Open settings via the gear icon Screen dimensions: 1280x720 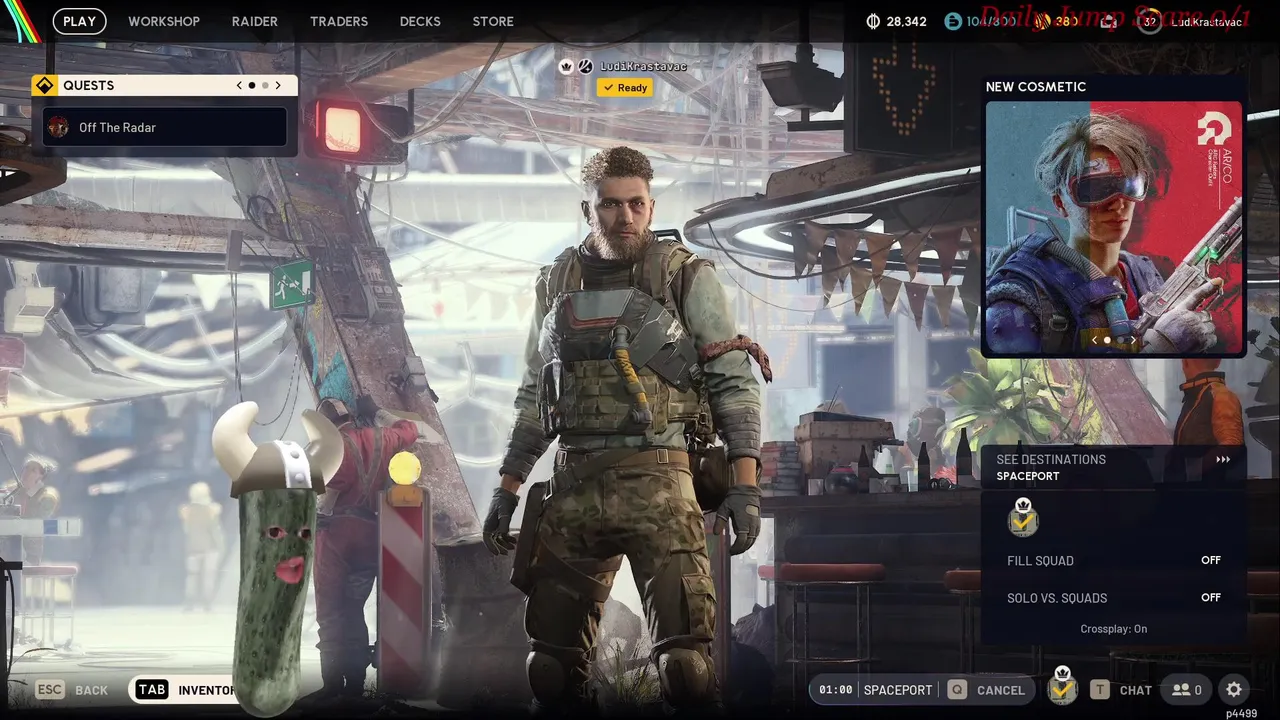pos(1234,690)
